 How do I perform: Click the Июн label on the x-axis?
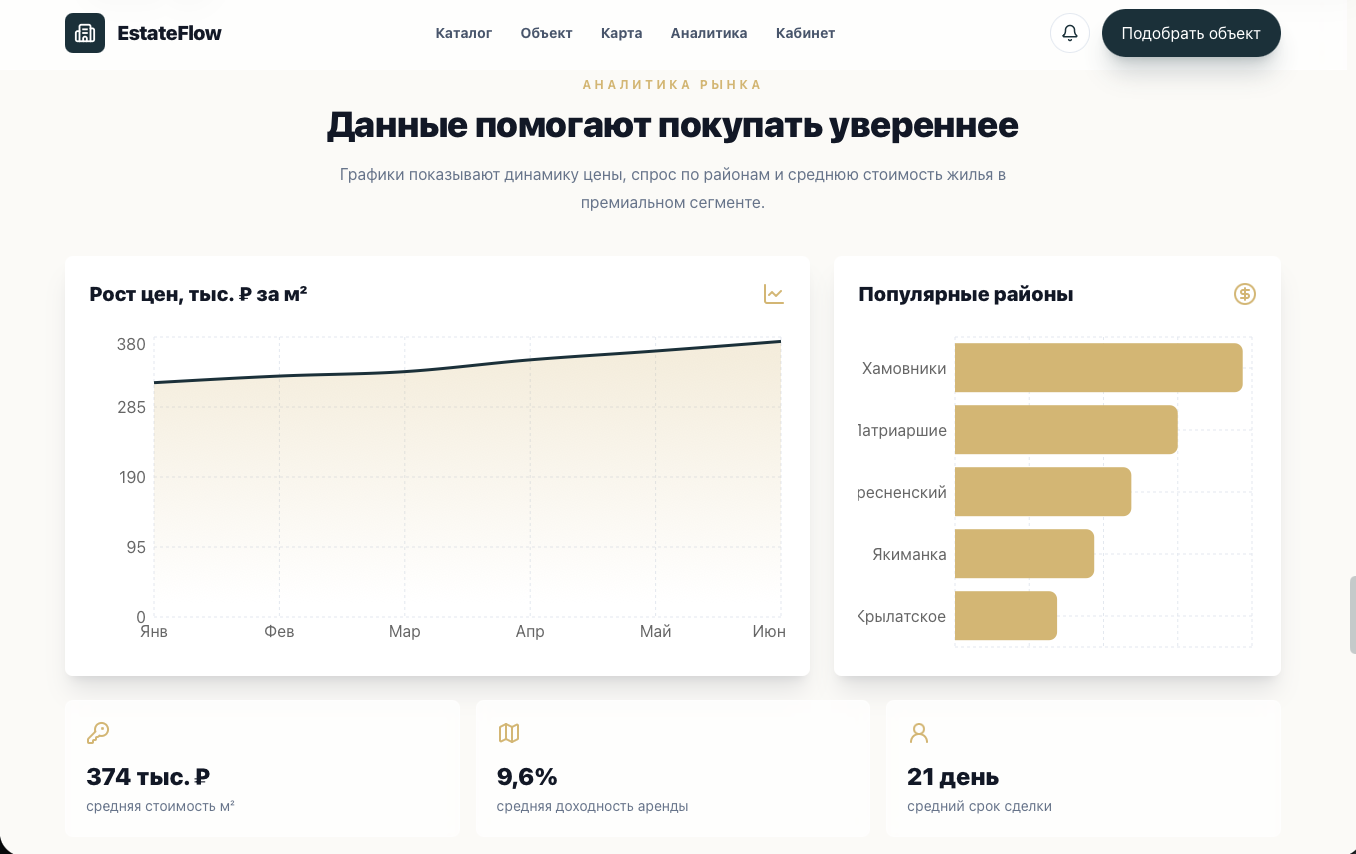[769, 631]
